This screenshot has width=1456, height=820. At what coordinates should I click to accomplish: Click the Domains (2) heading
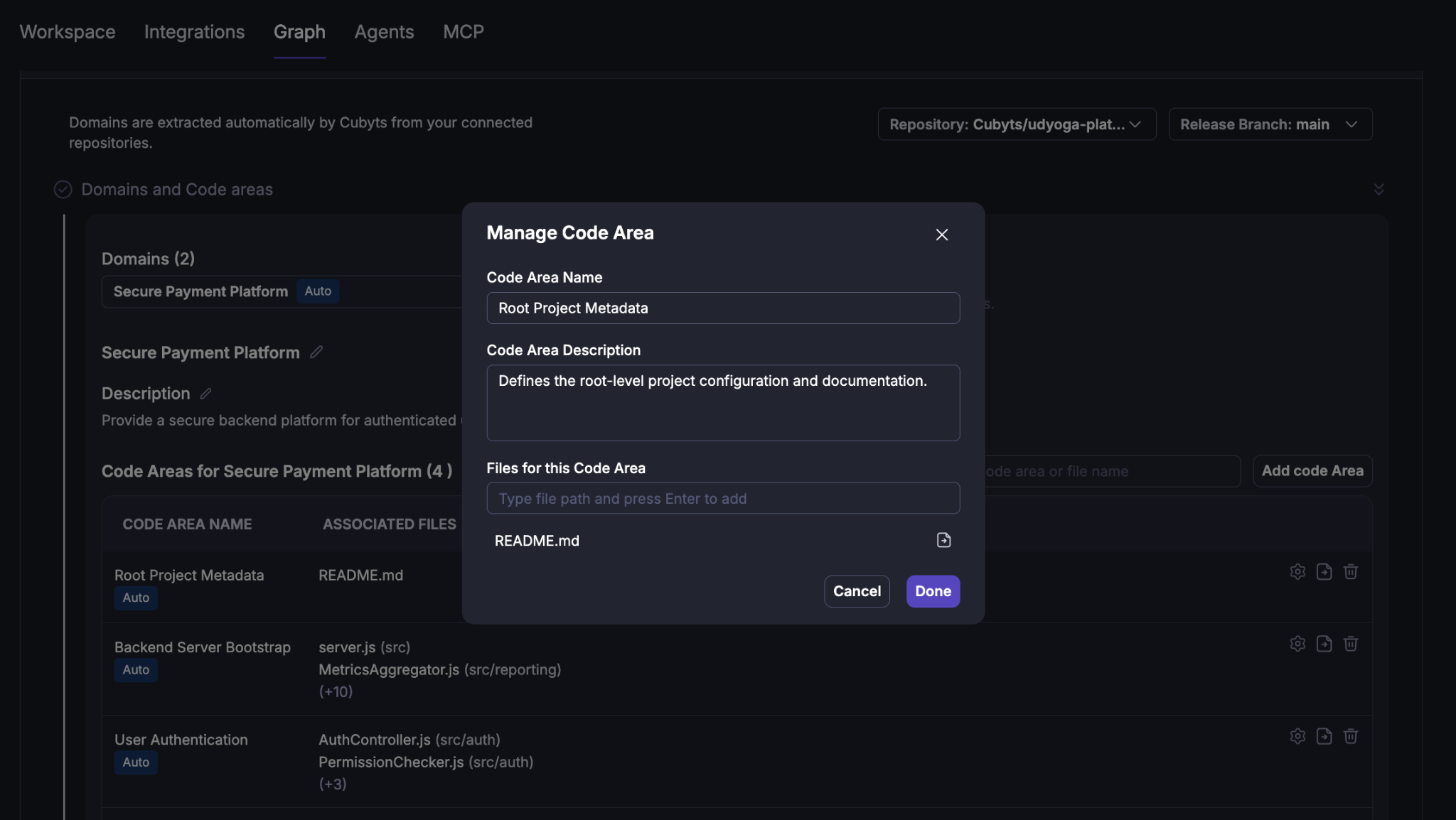[x=148, y=259]
